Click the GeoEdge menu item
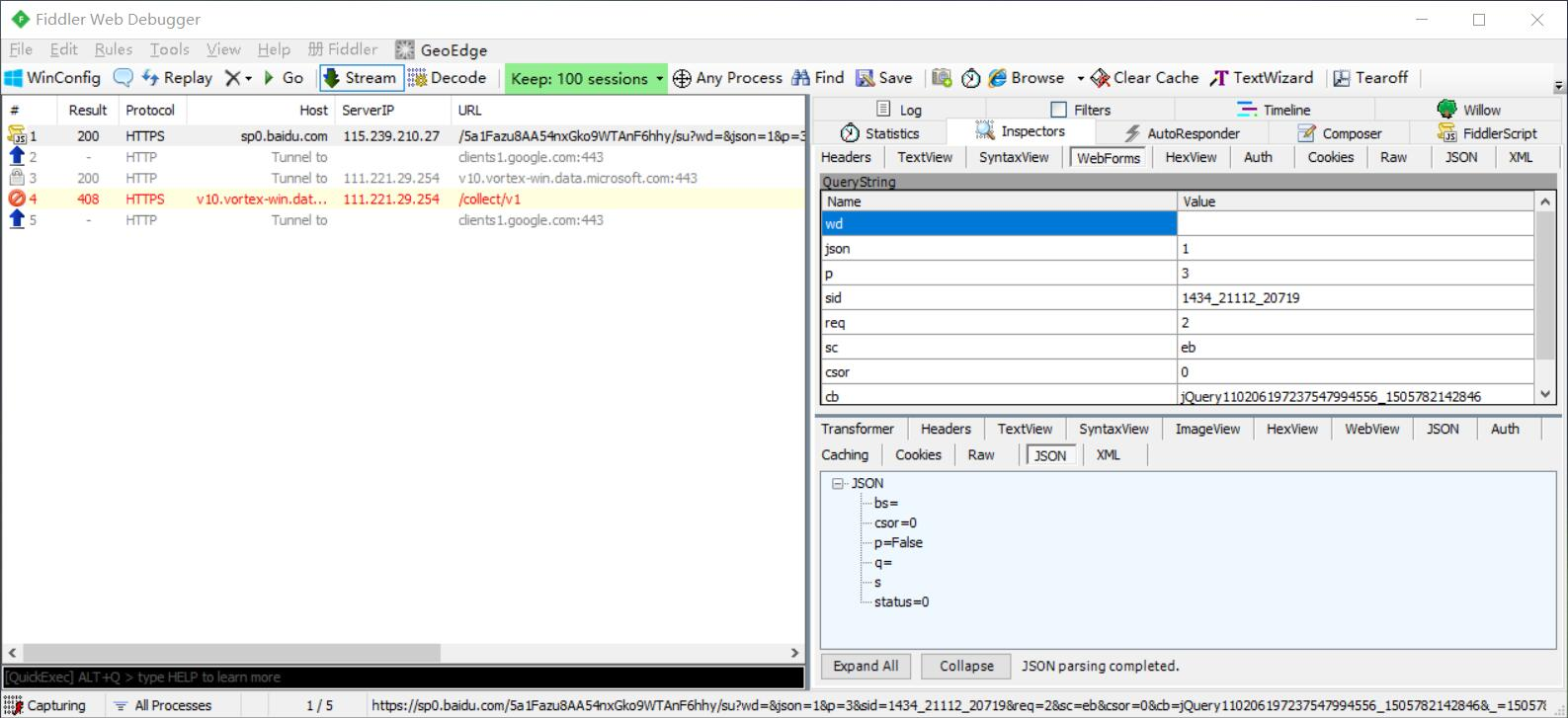Screen dimensions: 1568x718 tap(441, 50)
